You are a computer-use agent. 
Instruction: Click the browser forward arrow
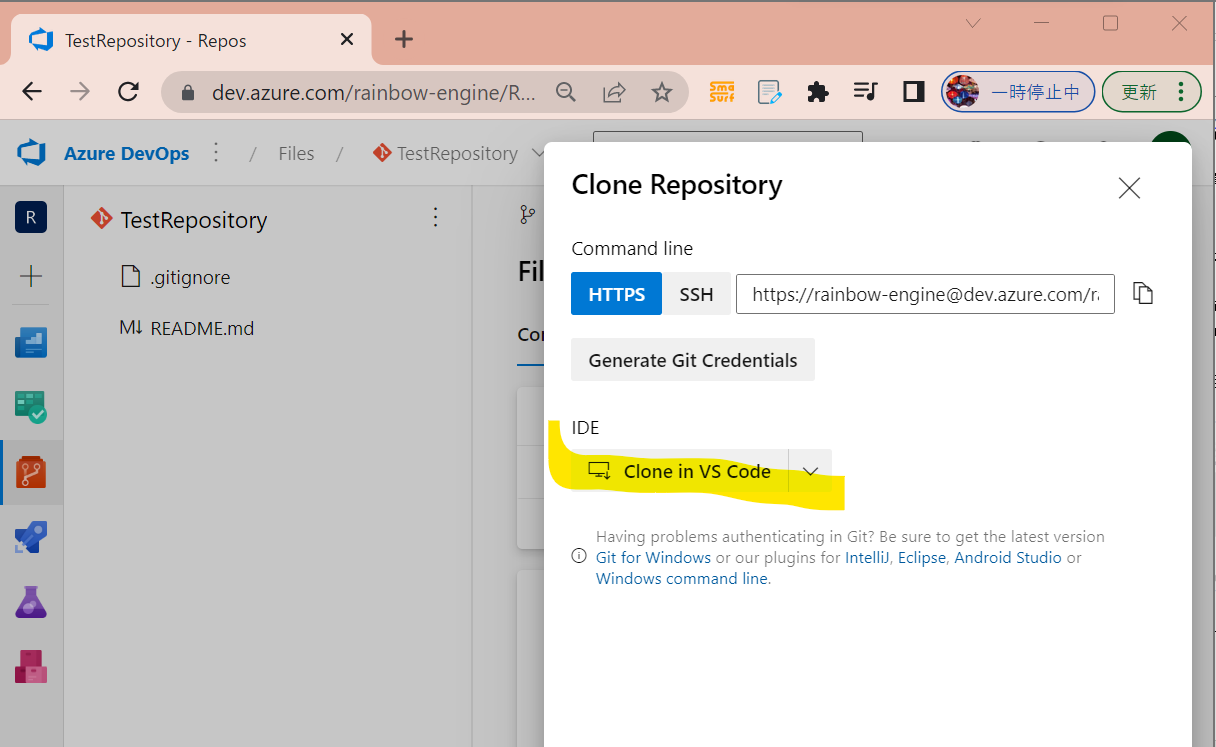[x=80, y=92]
